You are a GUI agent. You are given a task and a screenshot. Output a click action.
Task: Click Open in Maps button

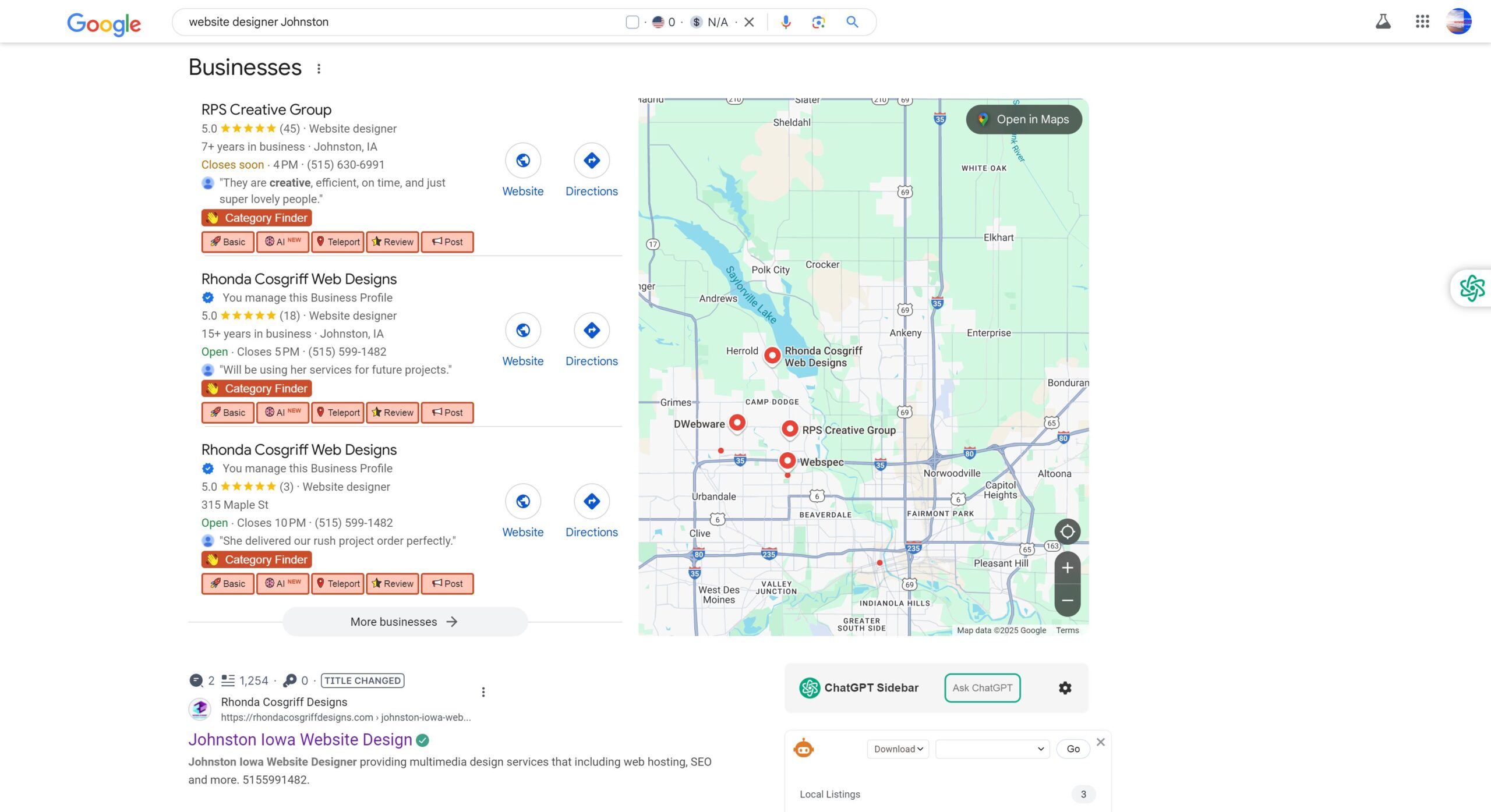coord(1024,119)
